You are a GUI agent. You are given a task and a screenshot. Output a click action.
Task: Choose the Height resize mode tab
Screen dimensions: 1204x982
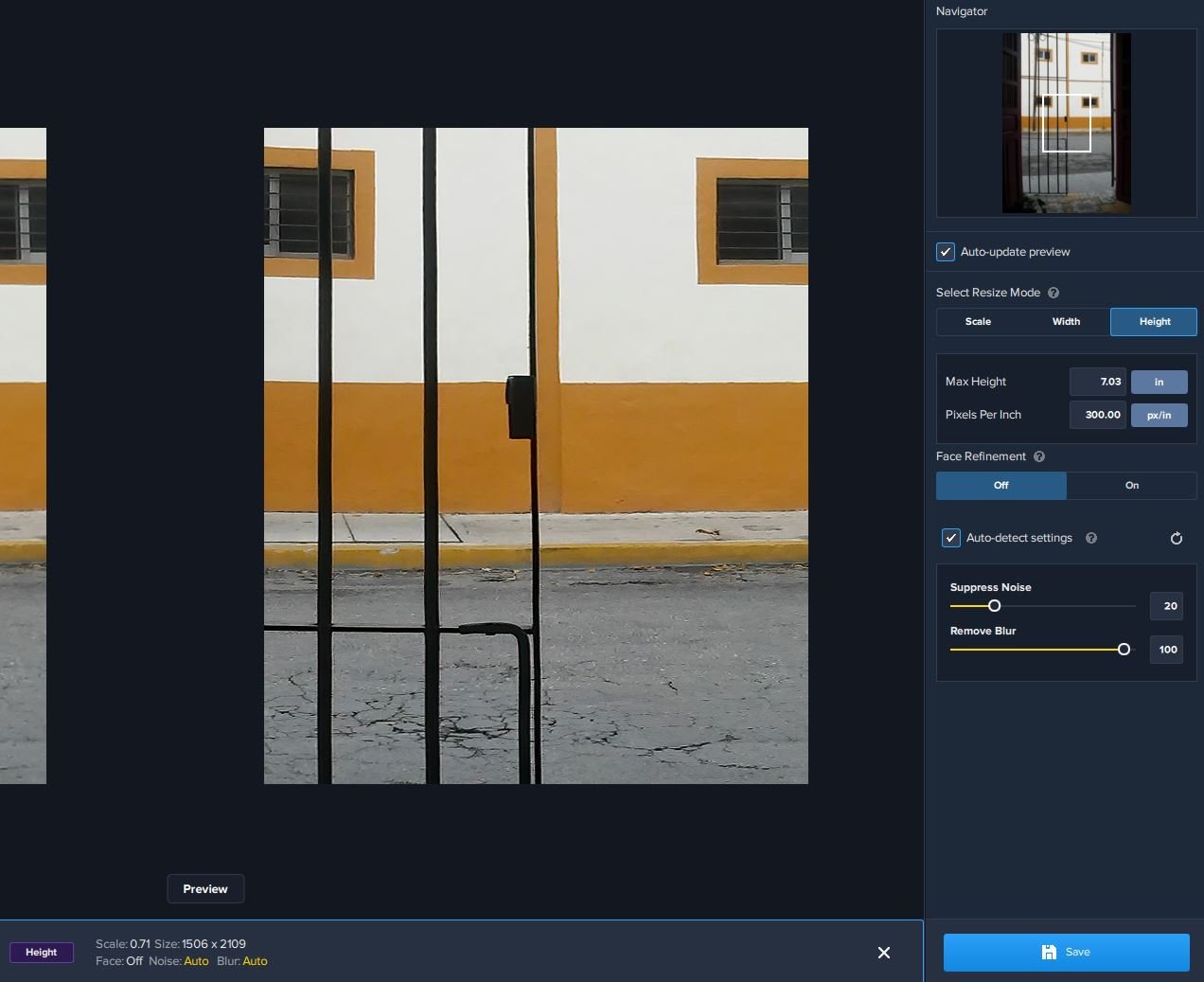tap(1154, 322)
